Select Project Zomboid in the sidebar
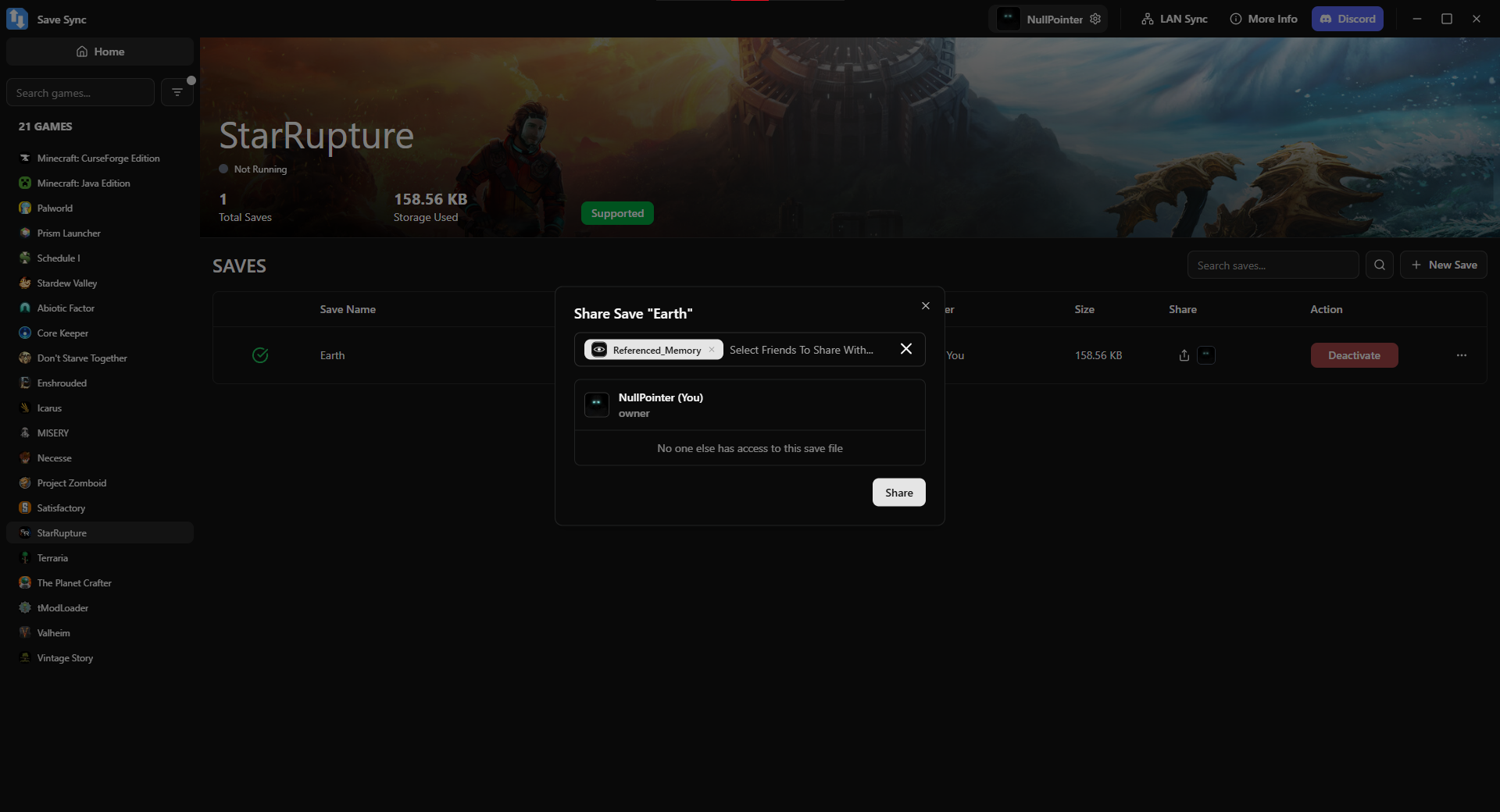Image resolution: width=1500 pixels, height=812 pixels. [100, 483]
